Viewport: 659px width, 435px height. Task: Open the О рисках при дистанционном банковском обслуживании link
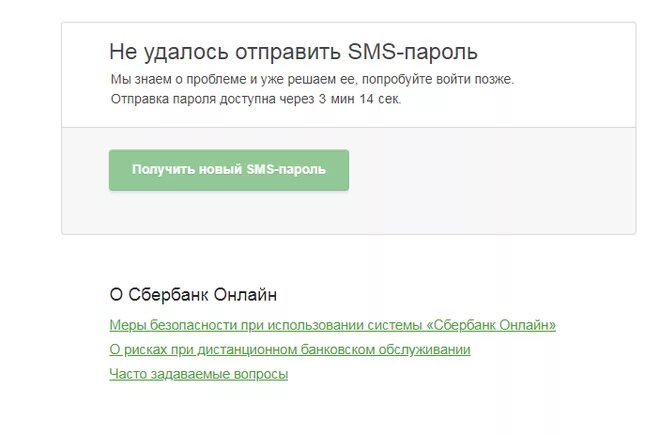point(290,349)
